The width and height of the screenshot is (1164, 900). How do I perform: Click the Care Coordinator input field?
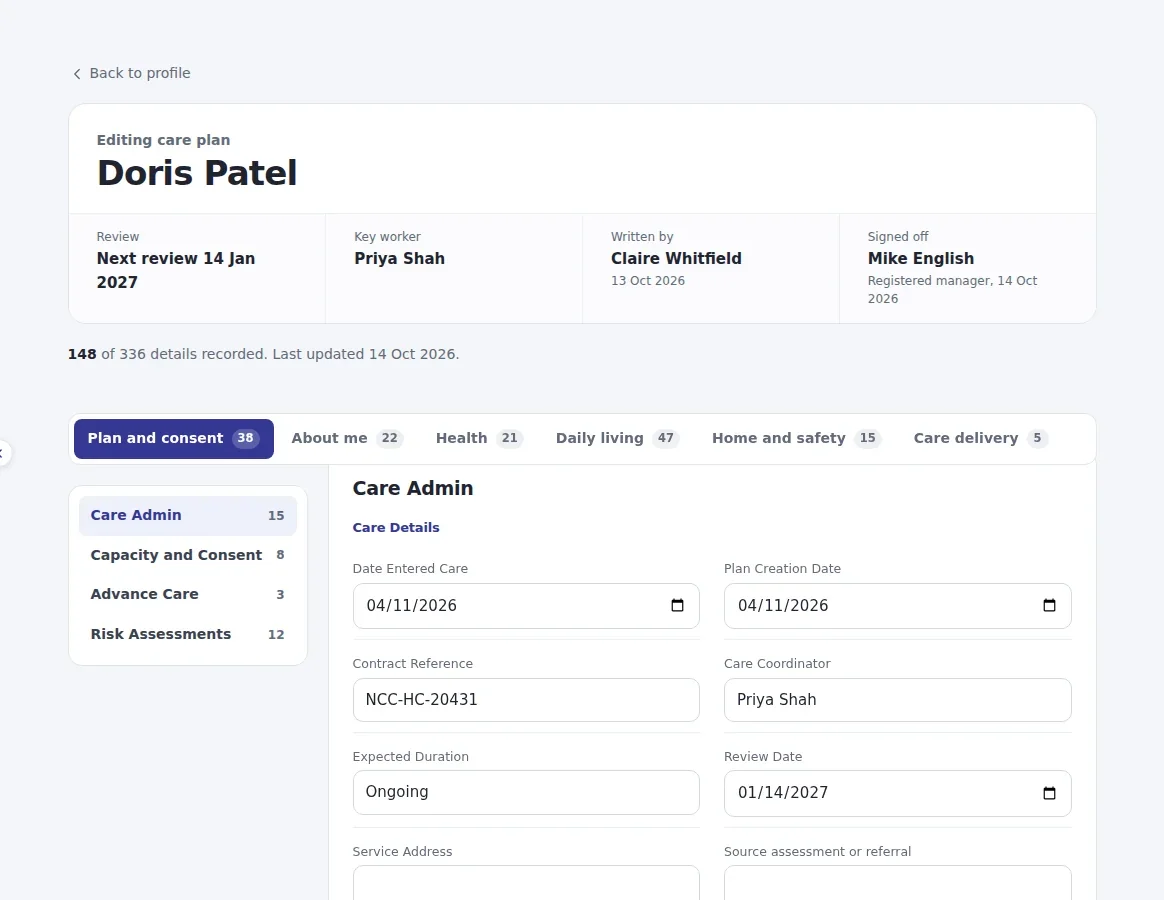click(897, 700)
